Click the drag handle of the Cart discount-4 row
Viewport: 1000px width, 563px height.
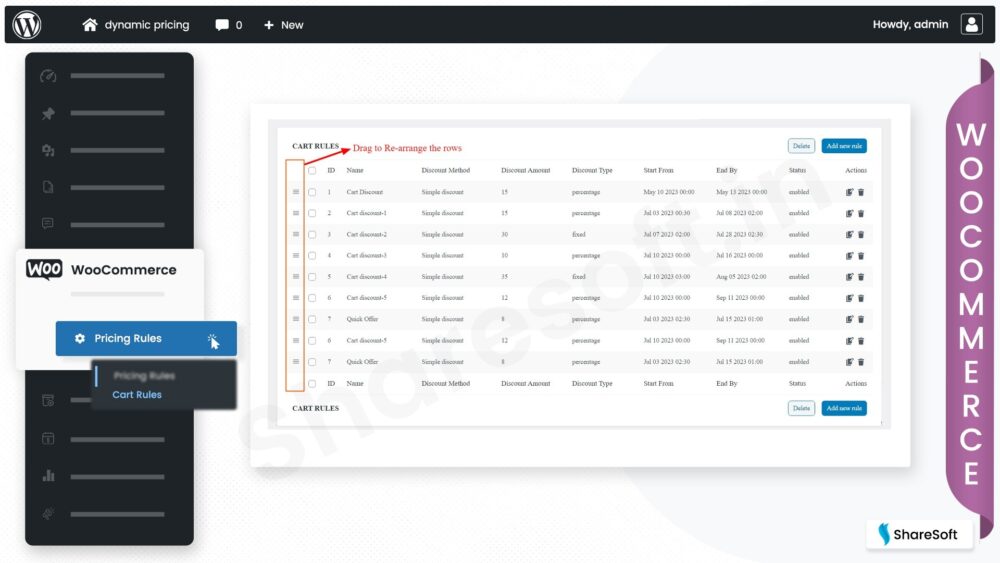(x=296, y=276)
